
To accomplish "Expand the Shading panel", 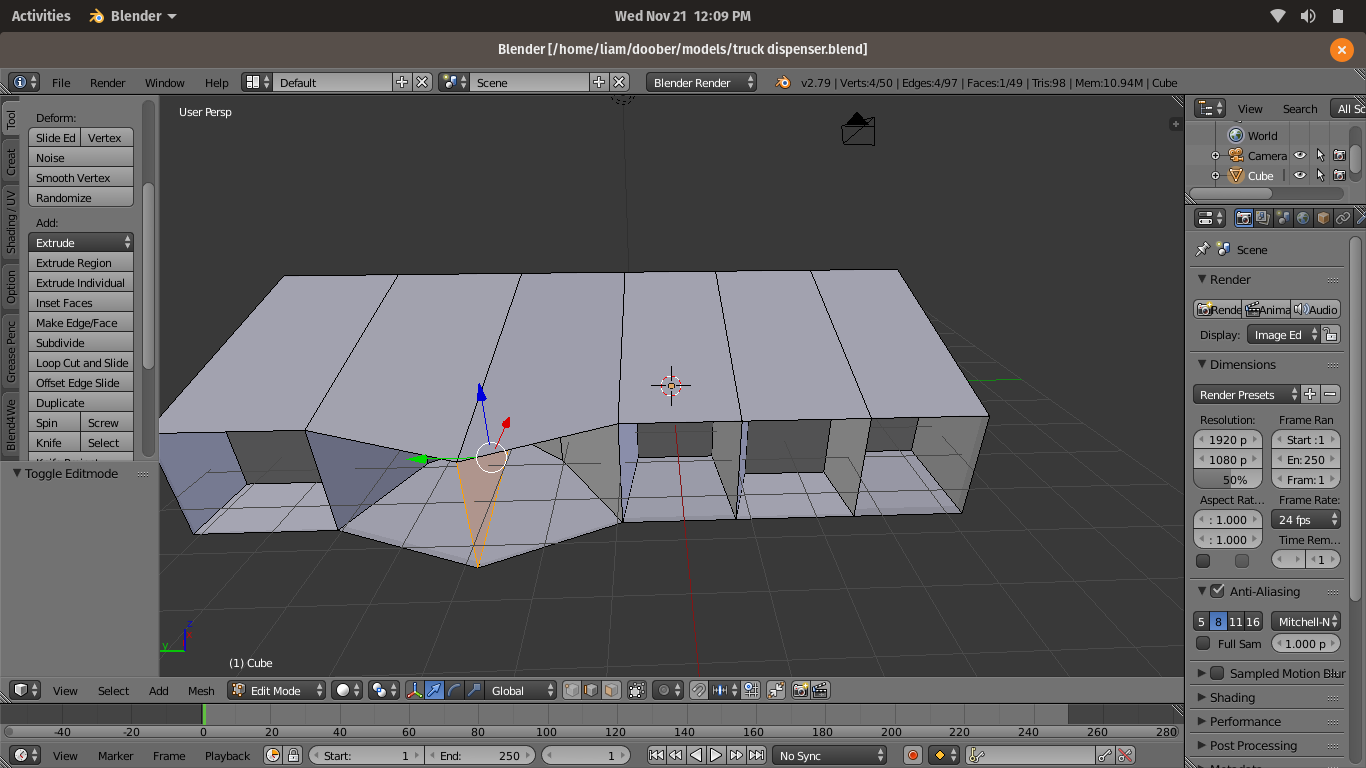I will (1232, 697).
